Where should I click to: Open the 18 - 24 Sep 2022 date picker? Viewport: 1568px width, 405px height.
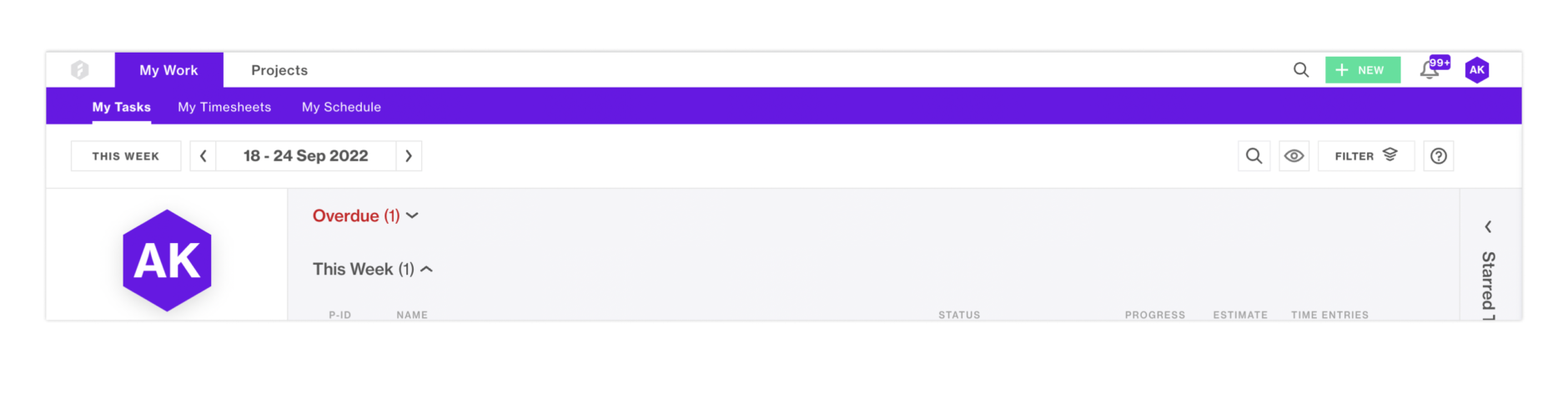[x=306, y=156]
